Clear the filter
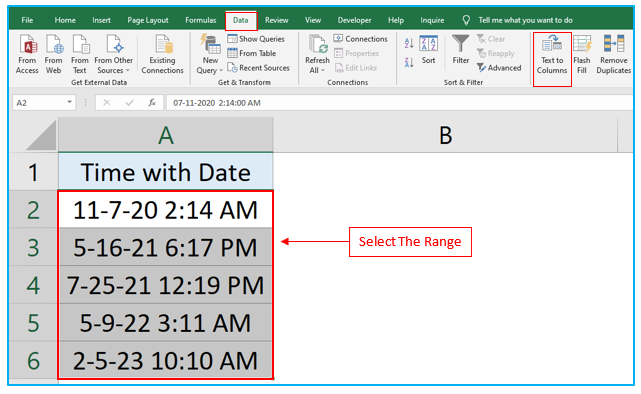The height and width of the screenshot is (394, 641). (491, 39)
